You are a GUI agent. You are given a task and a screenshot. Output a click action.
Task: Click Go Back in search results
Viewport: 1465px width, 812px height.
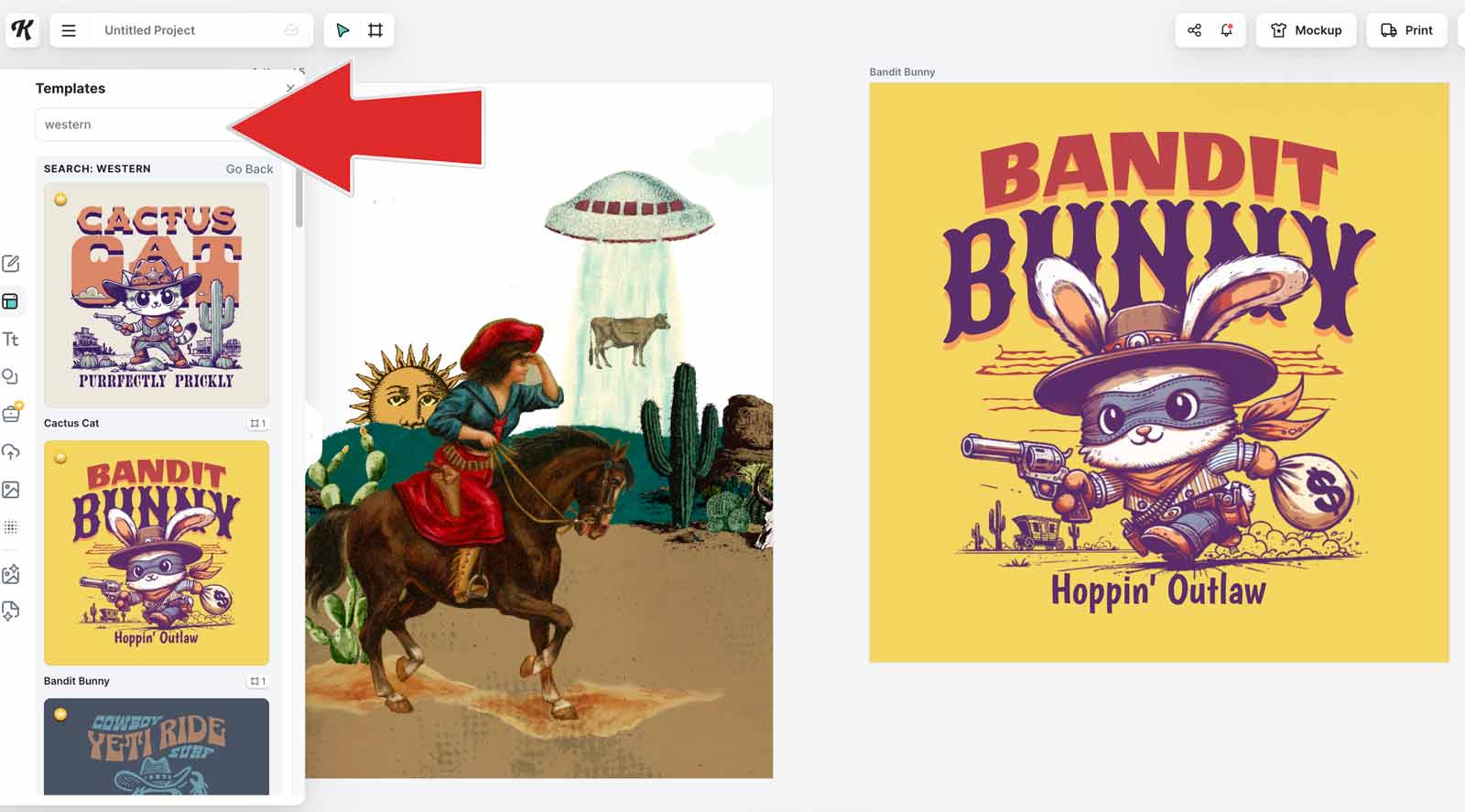click(249, 169)
